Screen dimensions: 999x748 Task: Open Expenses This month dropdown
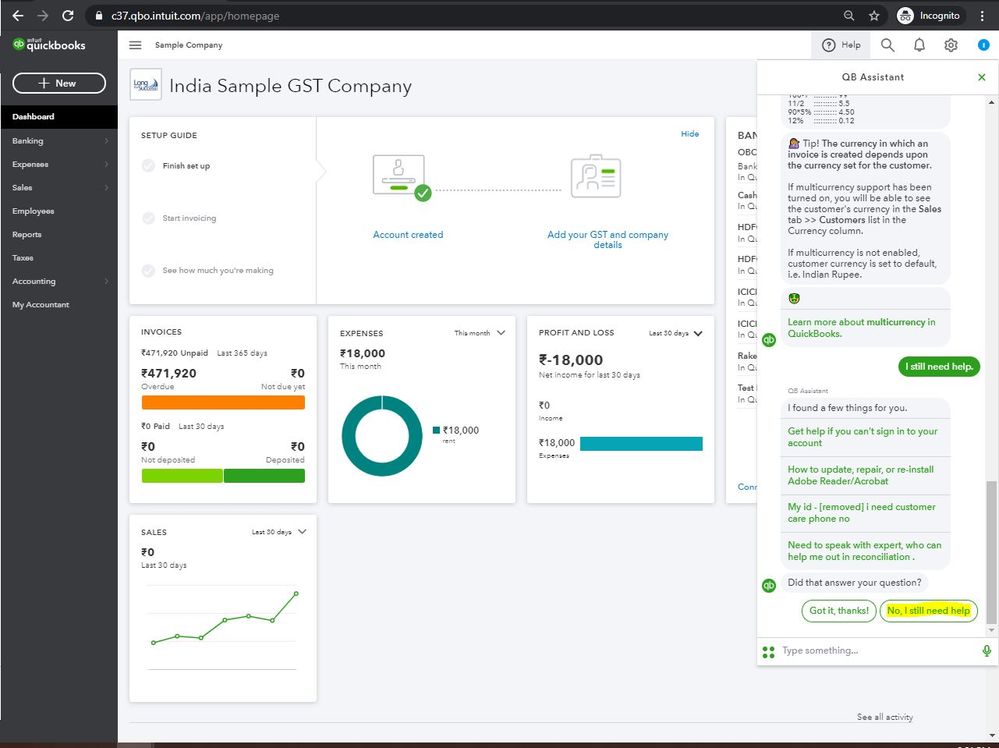[479, 333]
